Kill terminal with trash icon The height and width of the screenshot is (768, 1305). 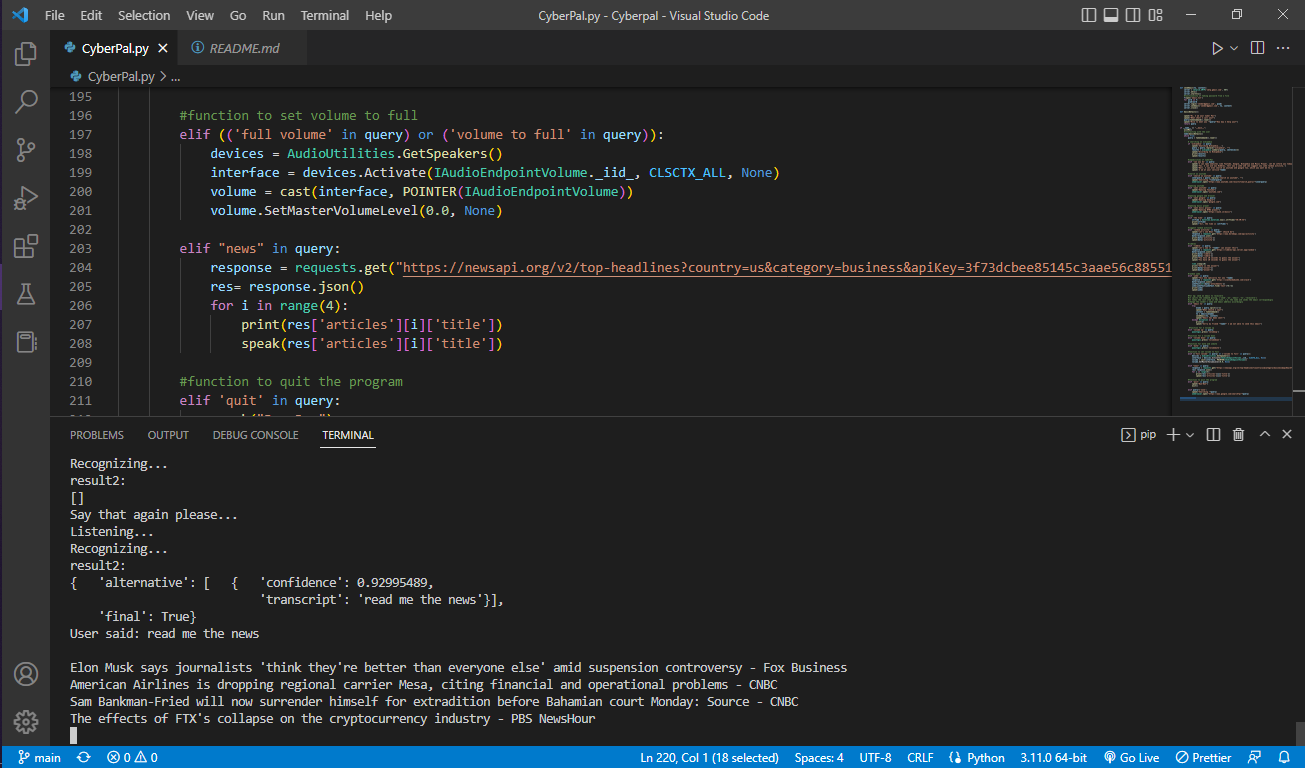point(1238,435)
